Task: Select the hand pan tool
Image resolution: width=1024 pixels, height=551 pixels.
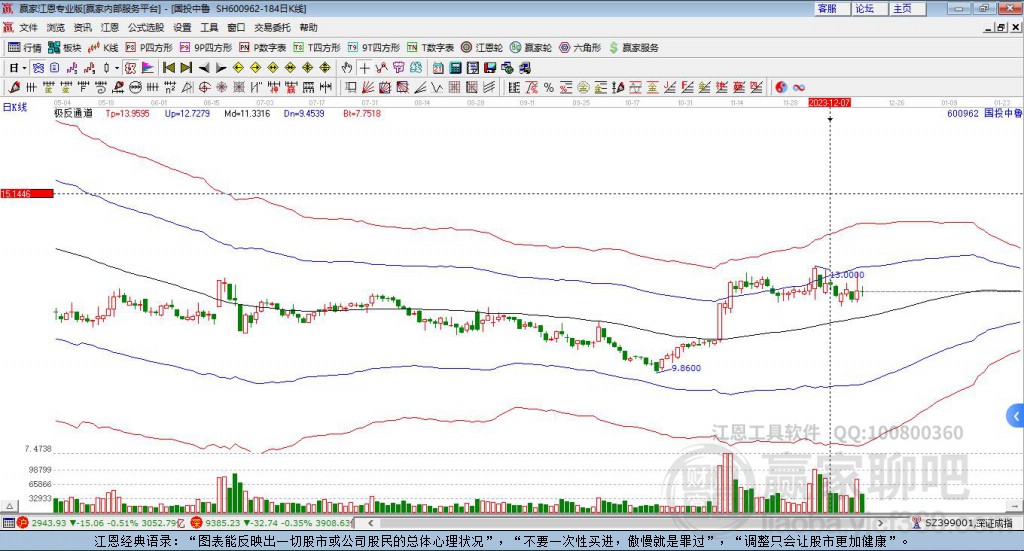Action: 347,68
